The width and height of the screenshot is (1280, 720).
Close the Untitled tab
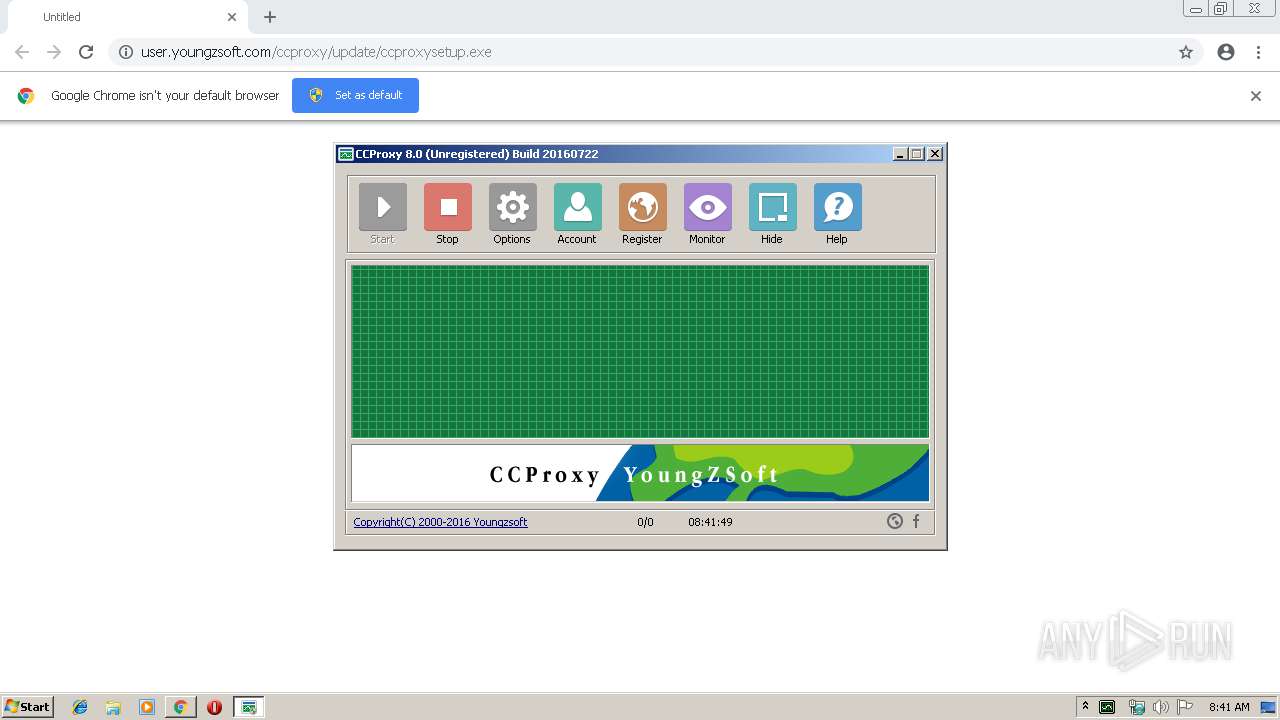[x=232, y=17]
